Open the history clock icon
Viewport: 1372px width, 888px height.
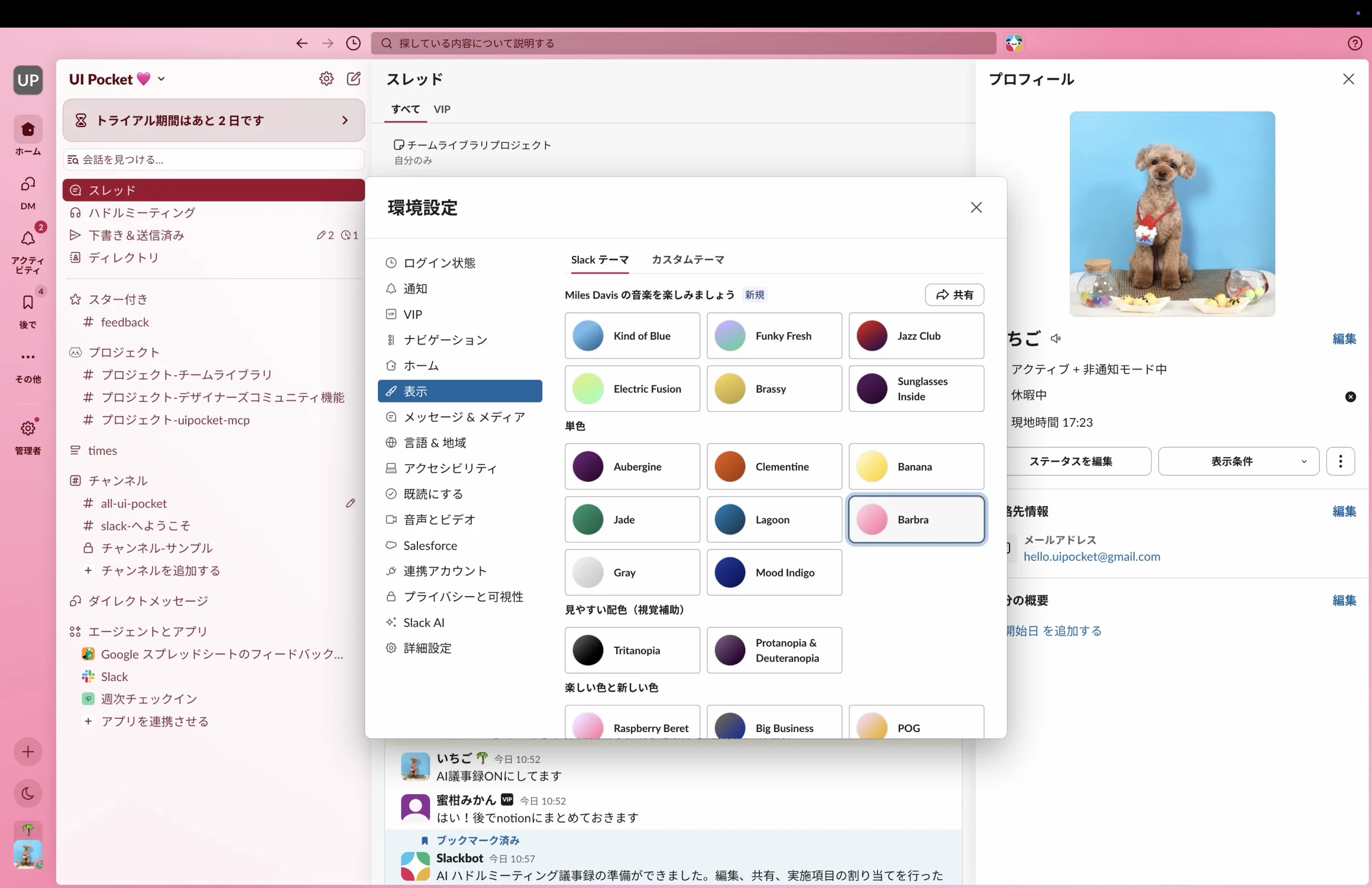click(x=354, y=43)
